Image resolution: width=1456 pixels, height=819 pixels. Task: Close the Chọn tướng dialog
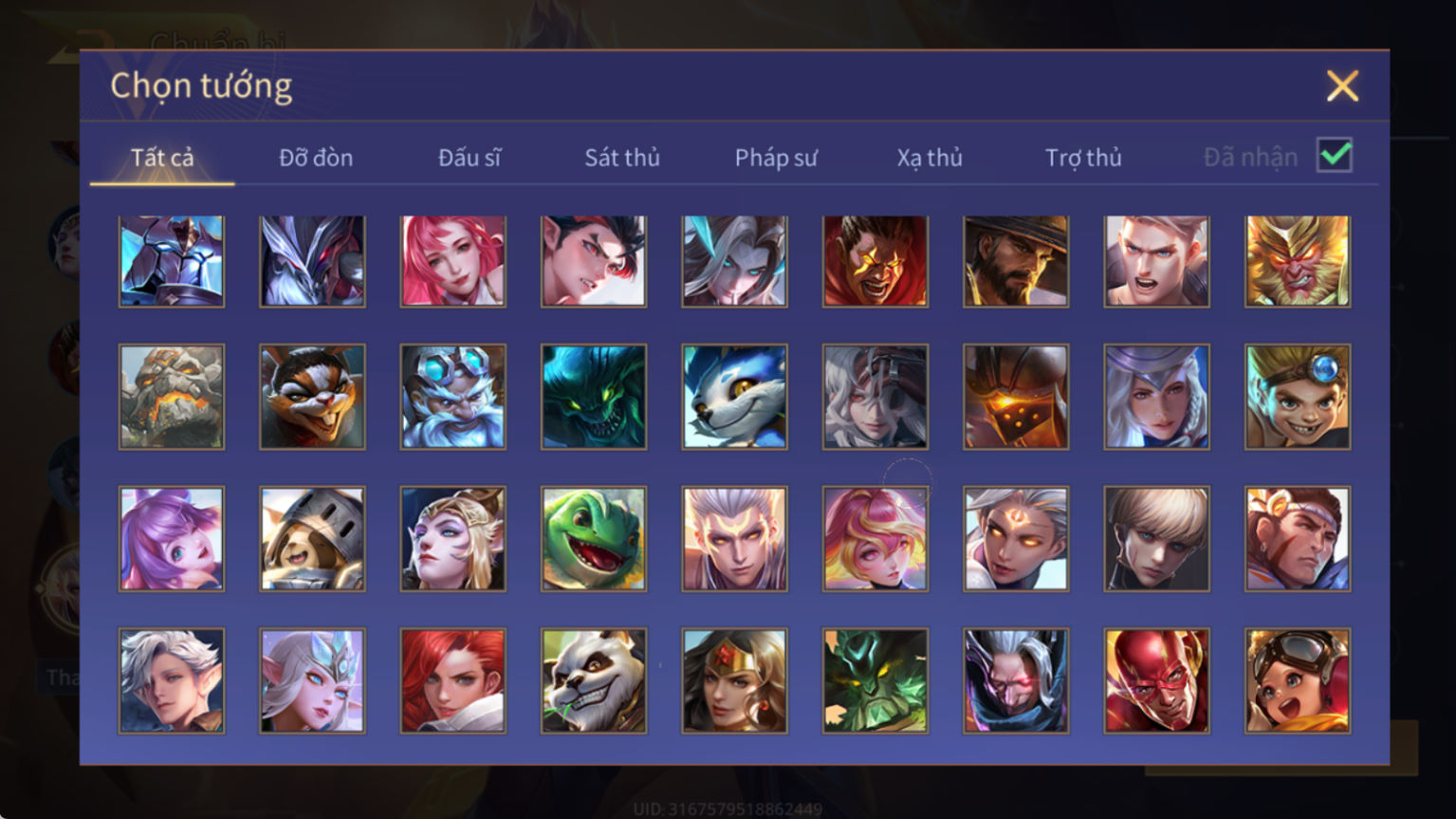click(1342, 86)
